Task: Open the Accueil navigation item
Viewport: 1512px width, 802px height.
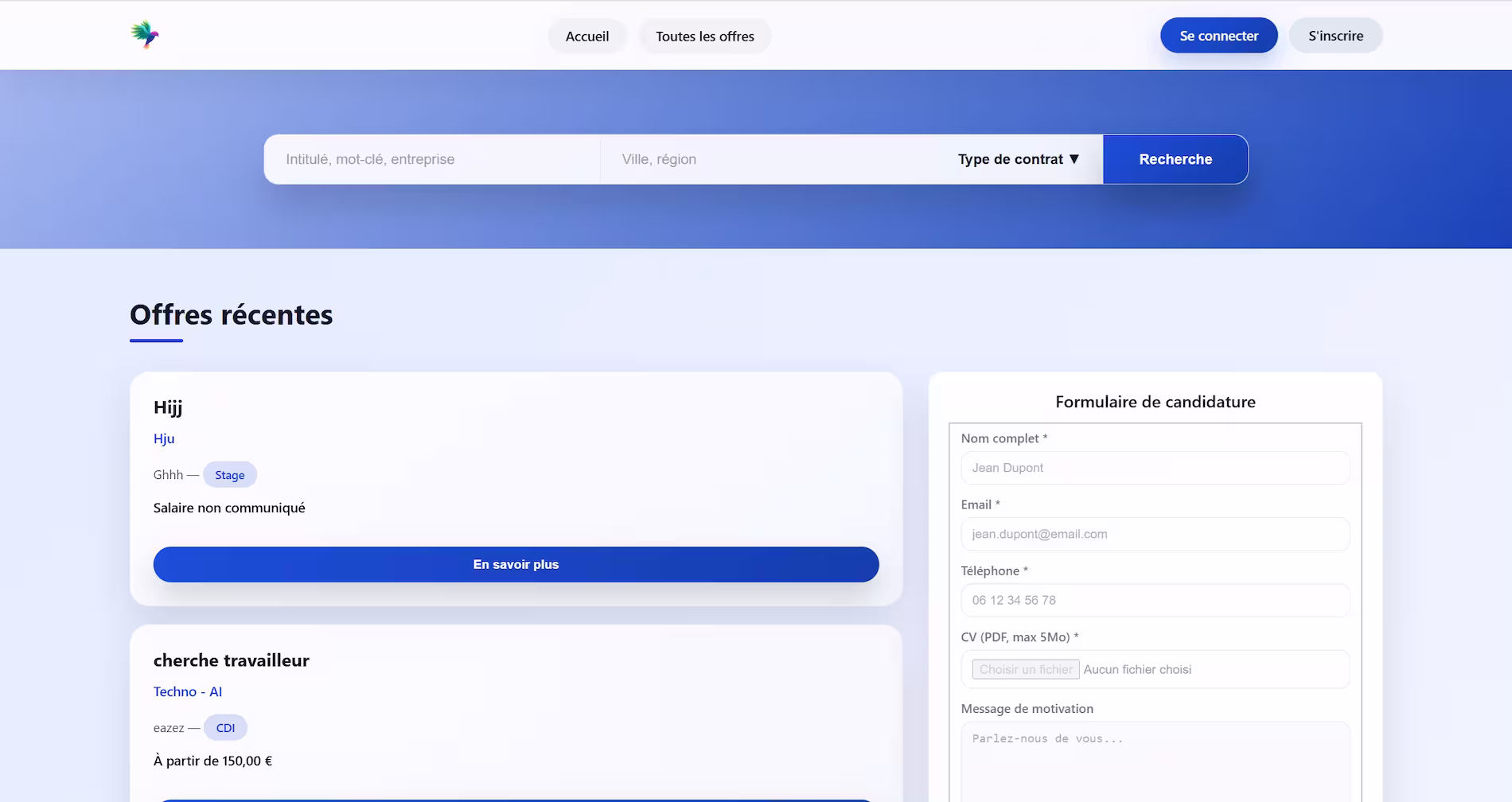Action: (x=586, y=37)
